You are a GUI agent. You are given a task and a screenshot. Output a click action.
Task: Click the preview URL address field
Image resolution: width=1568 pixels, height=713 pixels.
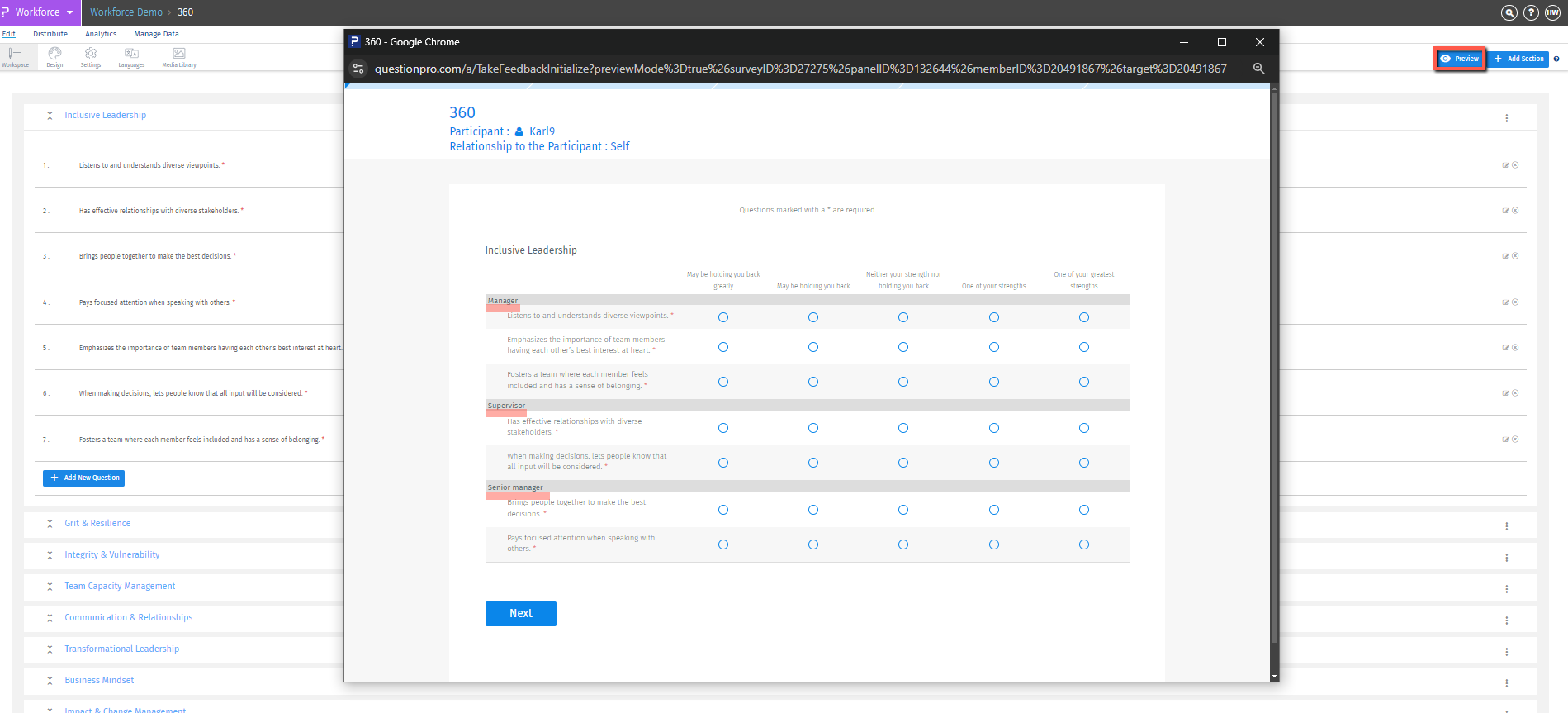point(799,69)
